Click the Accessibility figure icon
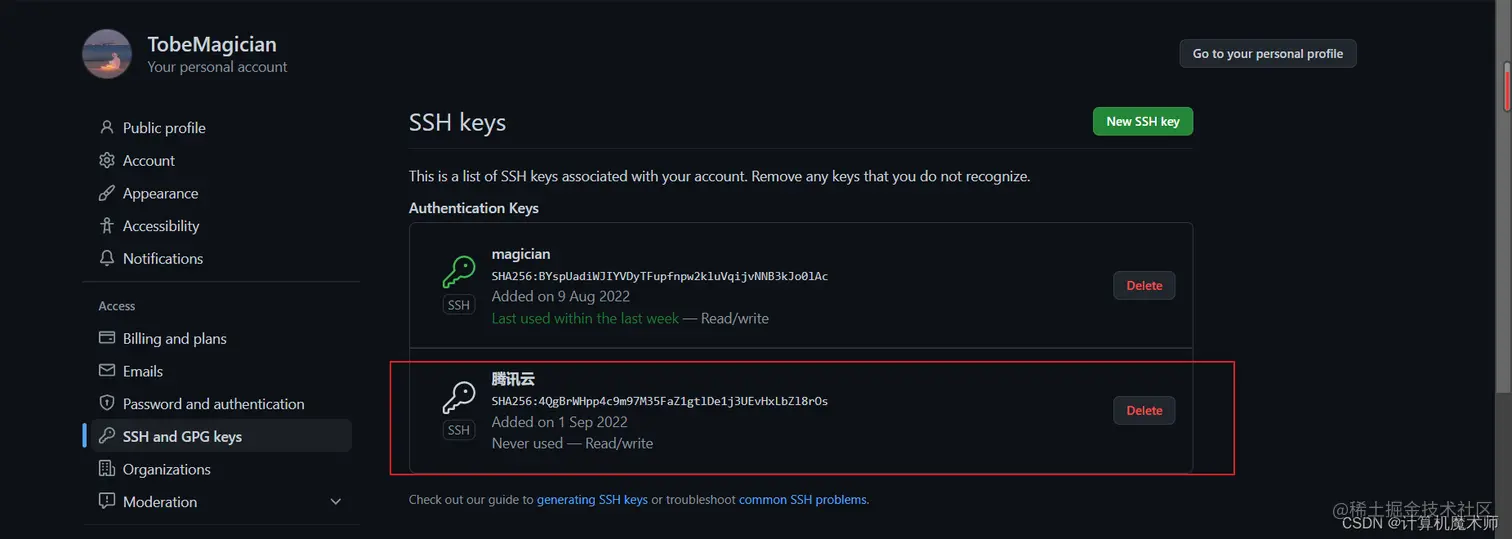1512x539 pixels. [107, 226]
